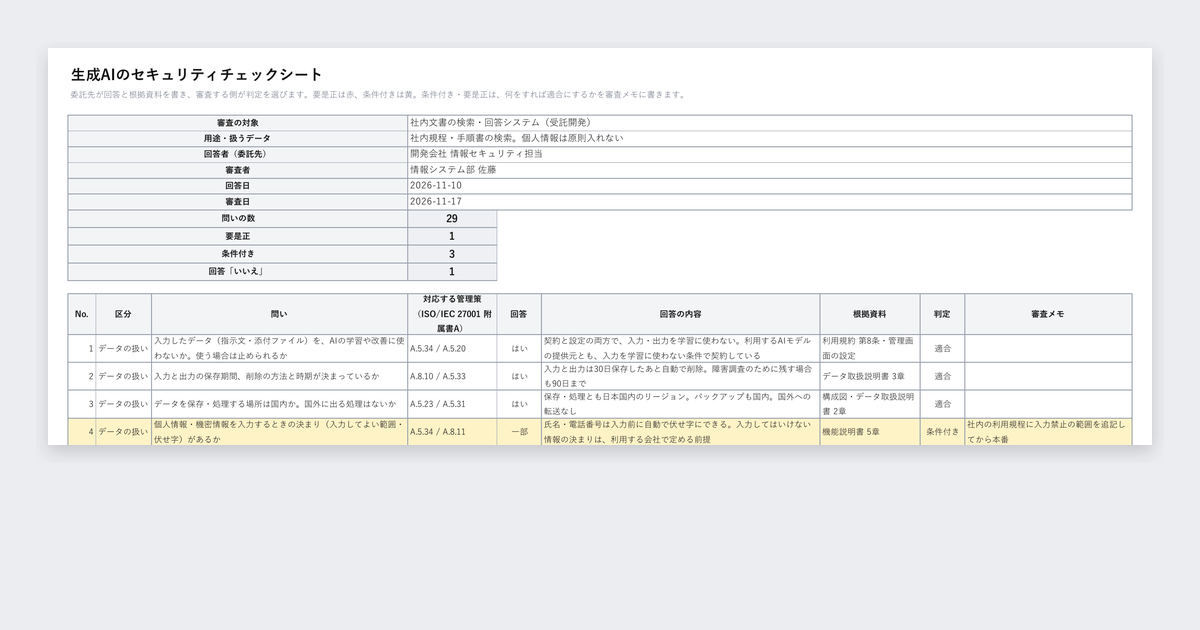The width and height of the screenshot is (1200, 630).
Task: Select the row 2 answer beginning 入力と出力は30日保存
Action: [x=681, y=376]
